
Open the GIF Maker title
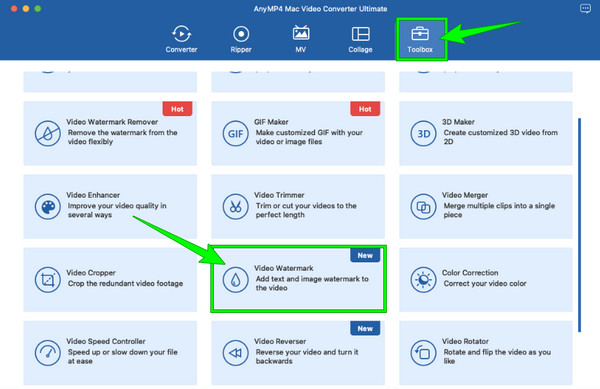pos(271,122)
